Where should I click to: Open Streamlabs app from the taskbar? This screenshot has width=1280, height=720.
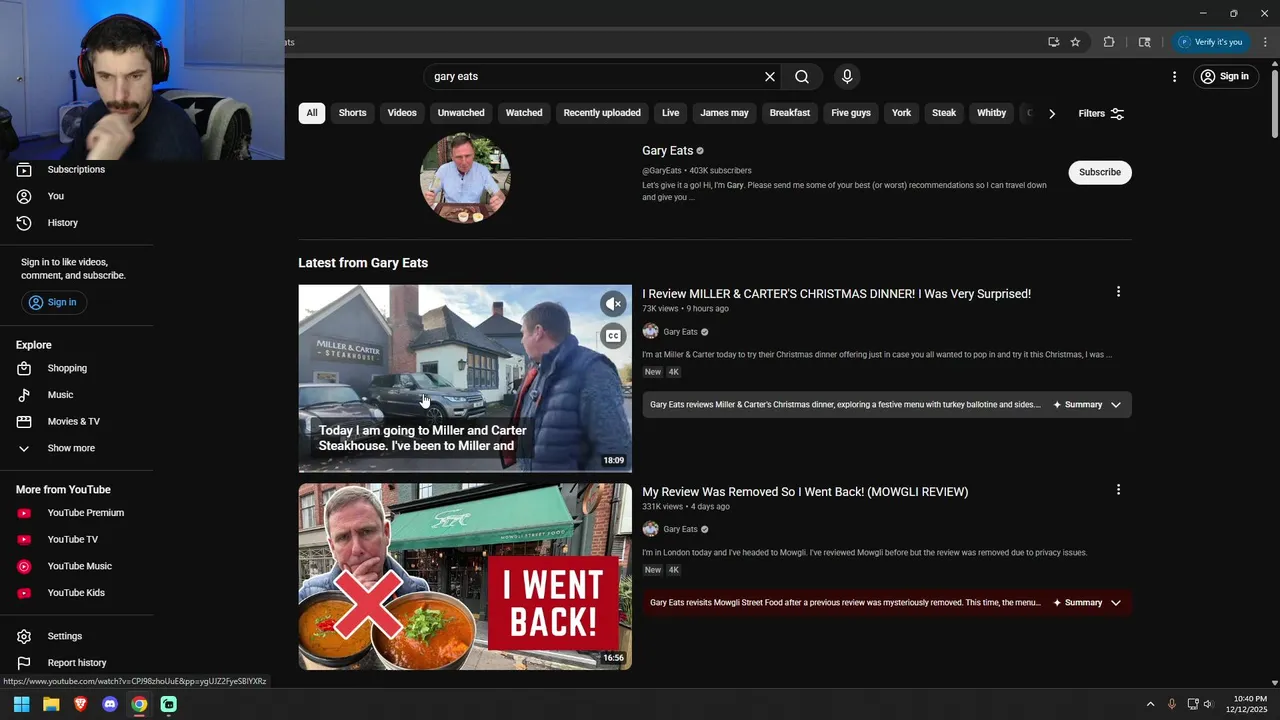click(169, 704)
